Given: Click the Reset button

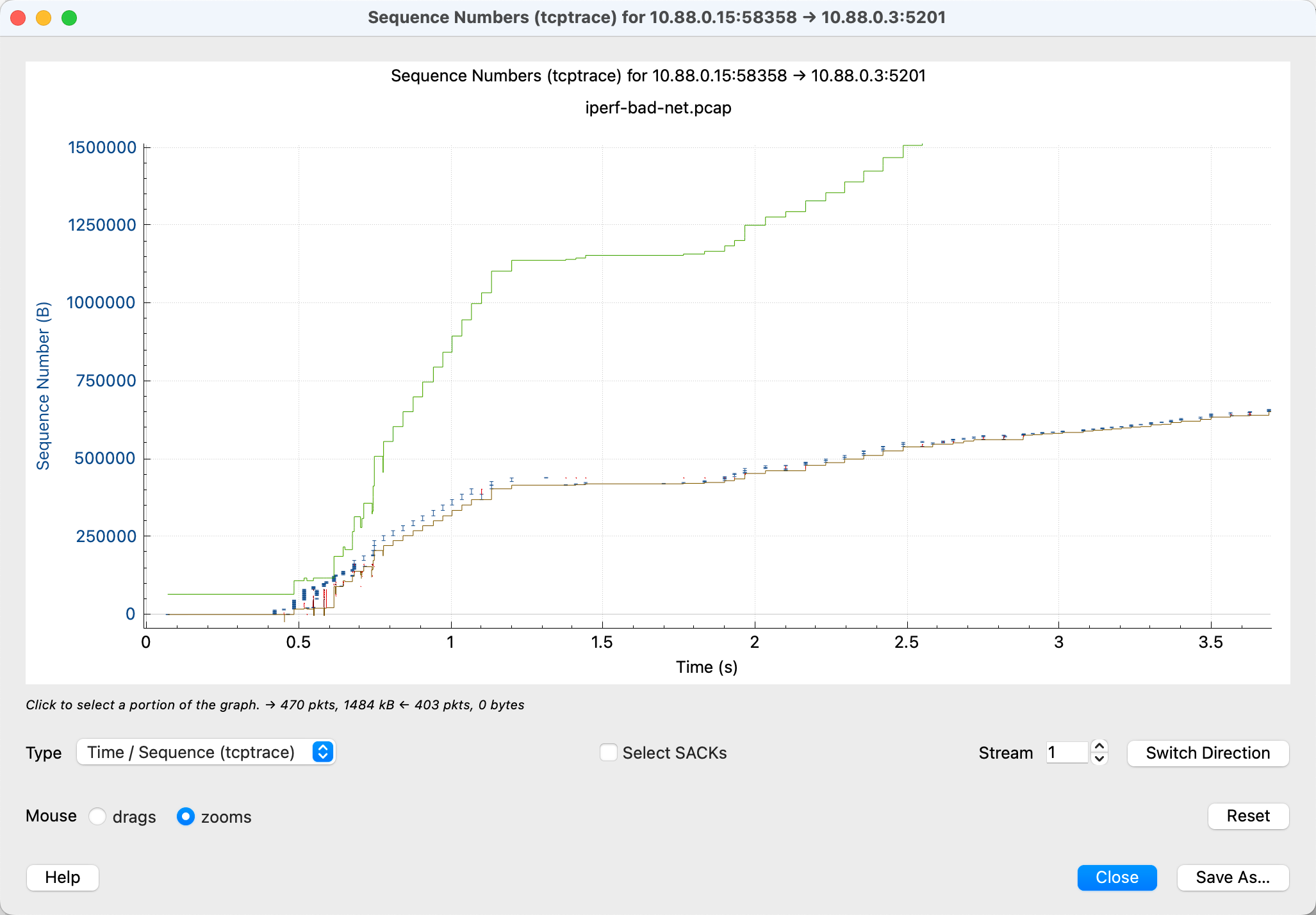Looking at the screenshot, I should click(x=1247, y=816).
